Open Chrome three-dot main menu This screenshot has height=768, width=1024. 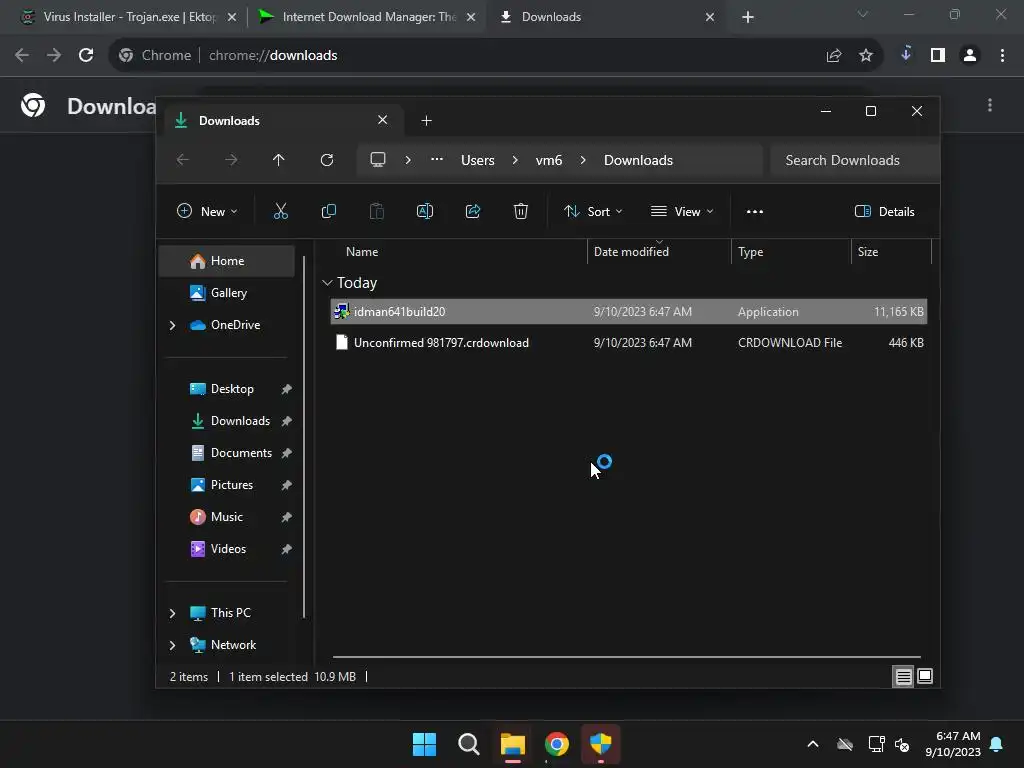pos(1002,56)
